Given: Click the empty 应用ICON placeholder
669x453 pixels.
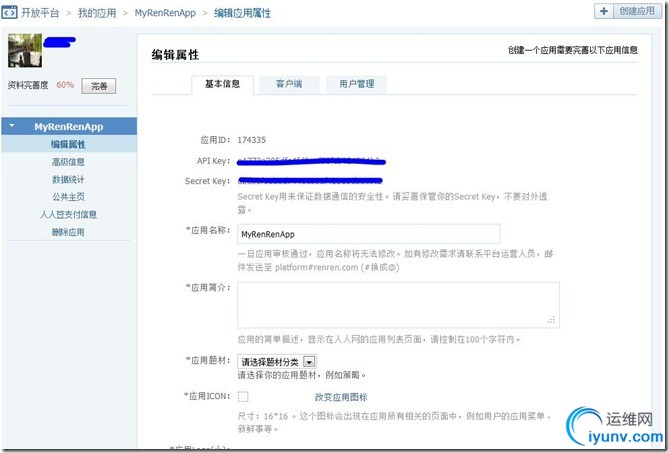Looking at the screenshot, I should click(243, 397).
